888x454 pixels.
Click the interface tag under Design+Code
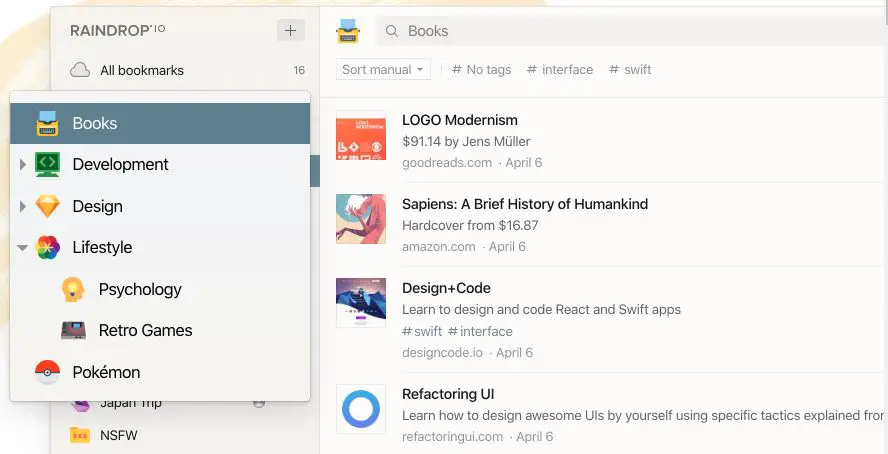480,331
